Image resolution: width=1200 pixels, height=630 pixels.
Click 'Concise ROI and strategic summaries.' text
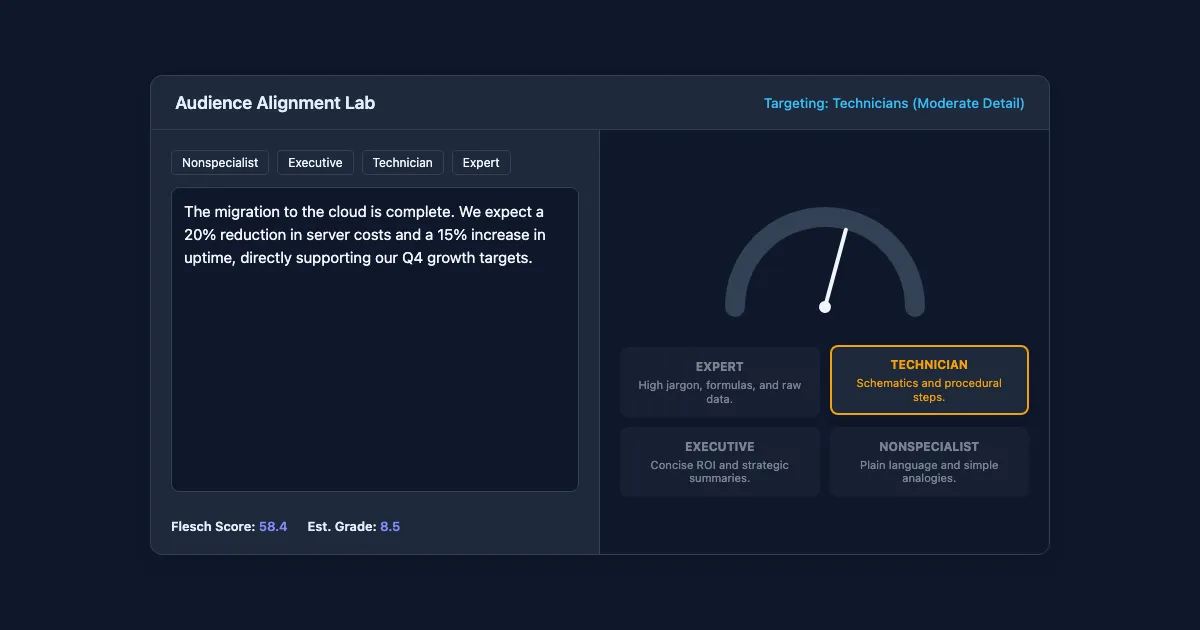coord(720,472)
